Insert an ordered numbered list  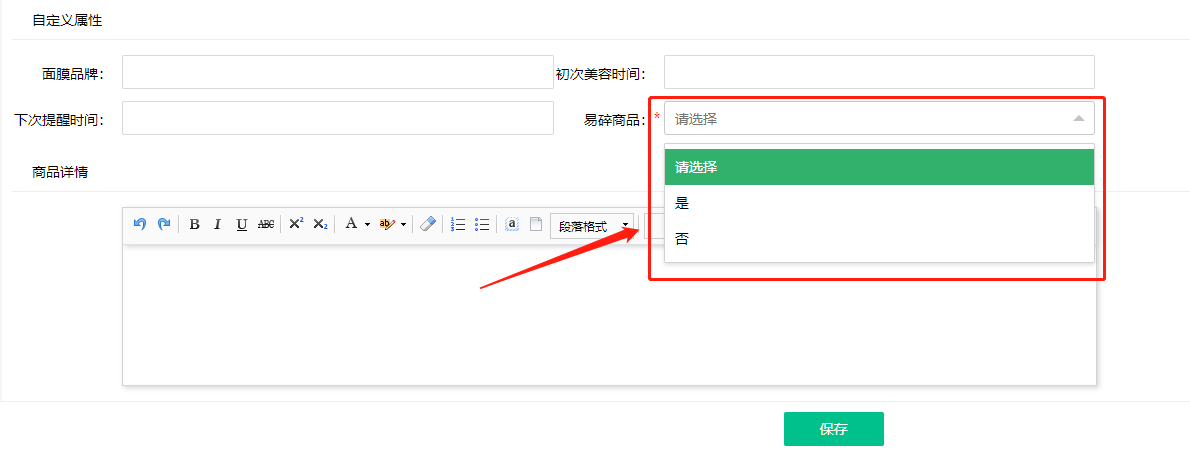click(458, 224)
